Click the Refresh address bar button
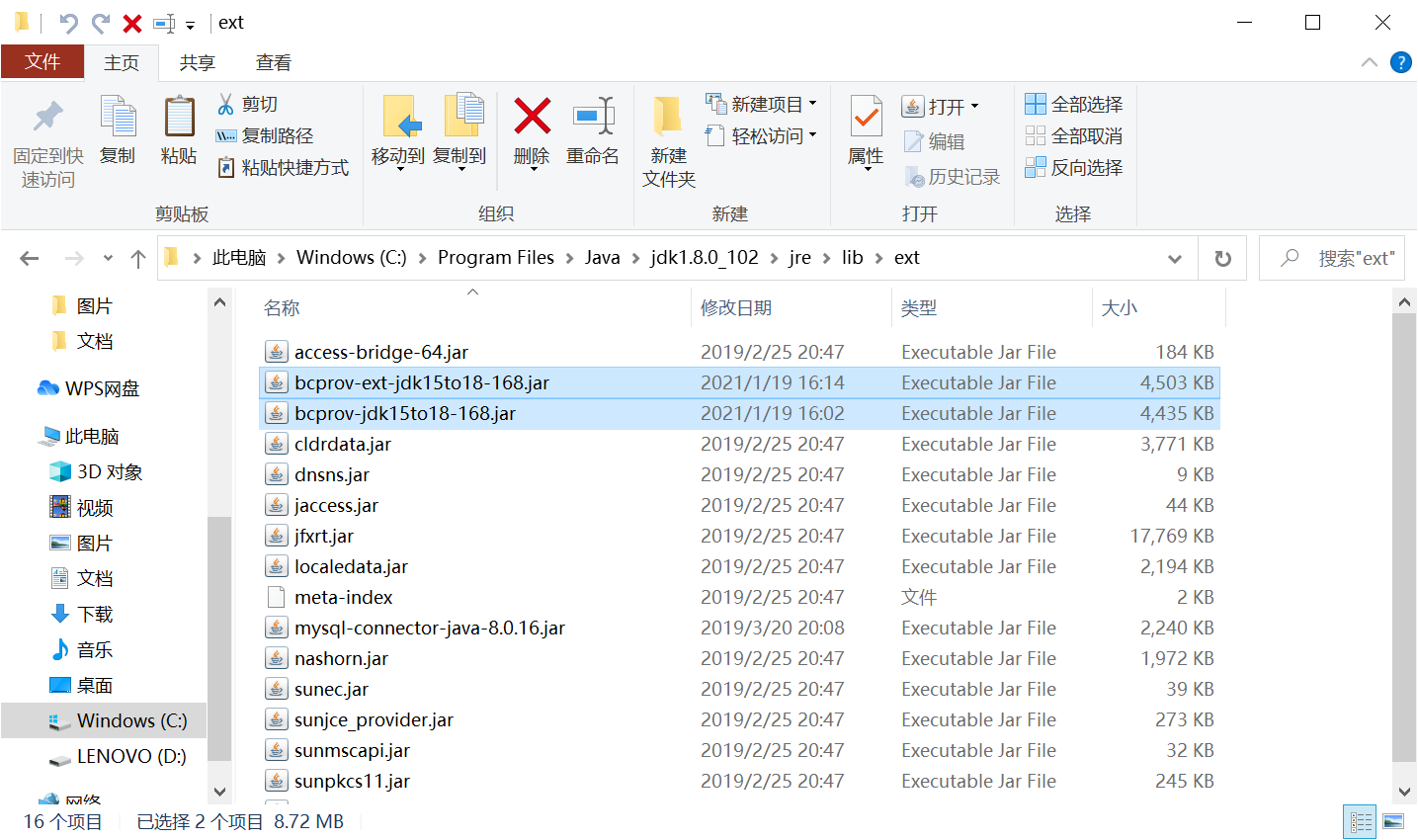This screenshot has width=1418, height=840. [x=1222, y=258]
